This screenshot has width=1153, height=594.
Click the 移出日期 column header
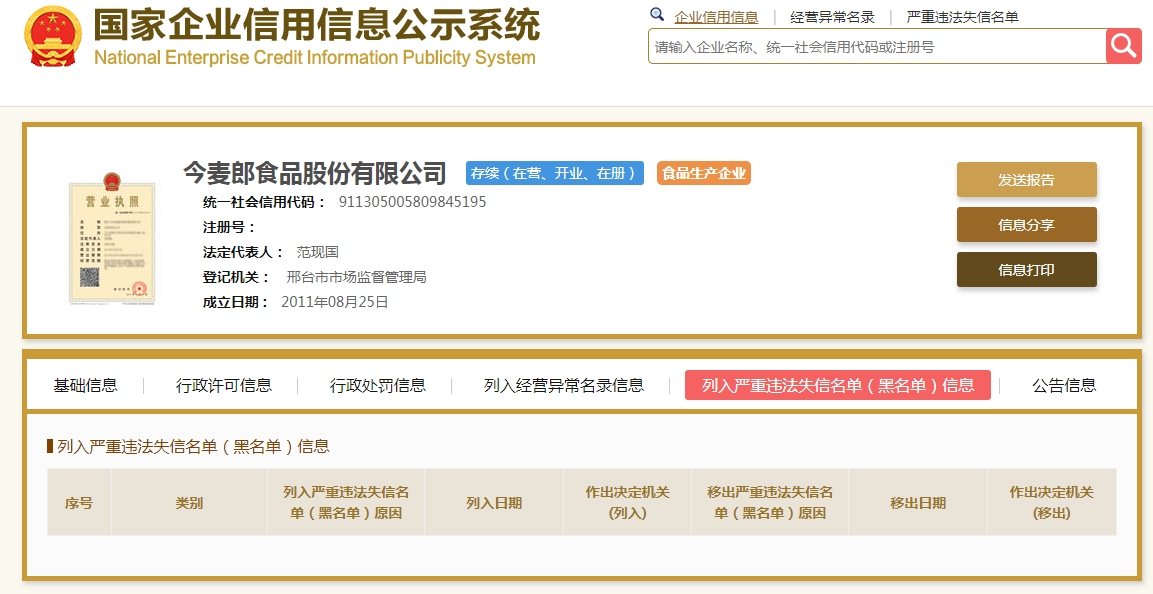[918, 502]
